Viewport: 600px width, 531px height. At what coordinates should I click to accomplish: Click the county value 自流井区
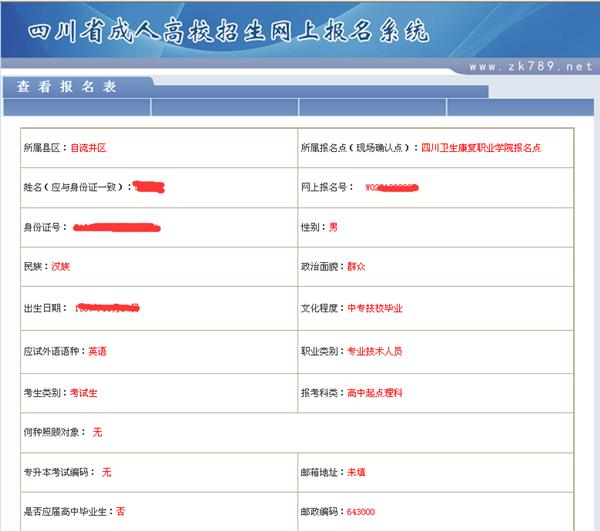click(88, 148)
